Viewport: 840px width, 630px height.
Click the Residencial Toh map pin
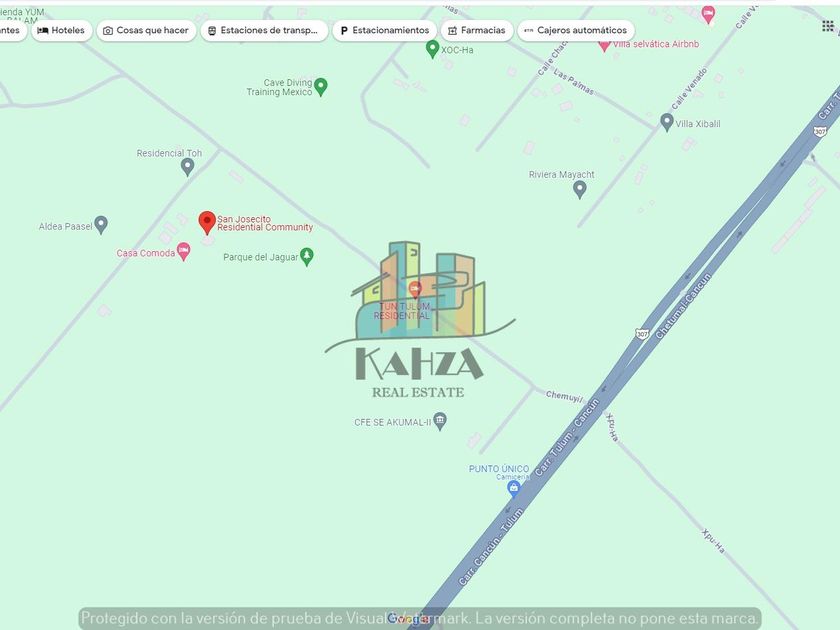click(x=187, y=167)
